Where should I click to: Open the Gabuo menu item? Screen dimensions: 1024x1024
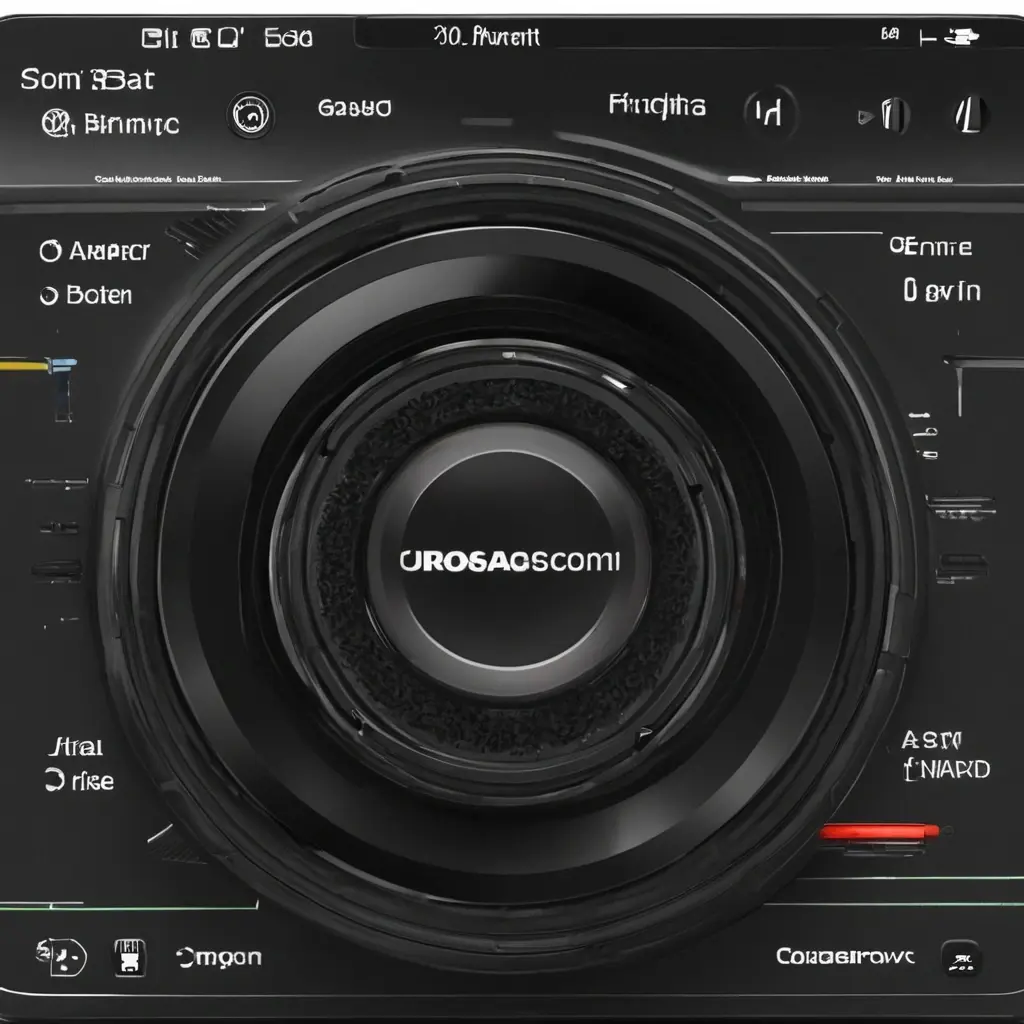(x=354, y=108)
